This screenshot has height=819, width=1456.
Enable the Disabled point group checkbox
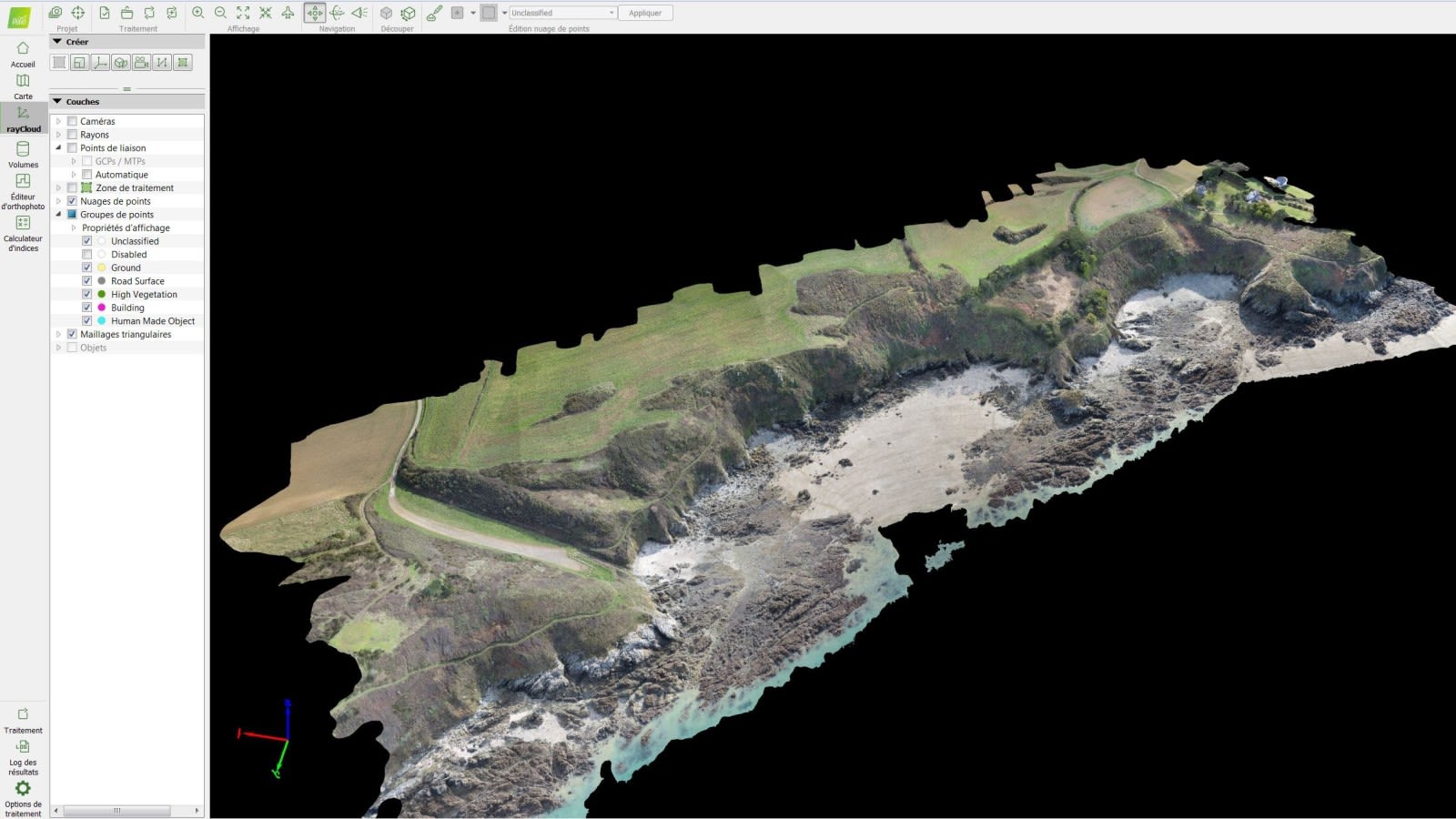point(86,254)
